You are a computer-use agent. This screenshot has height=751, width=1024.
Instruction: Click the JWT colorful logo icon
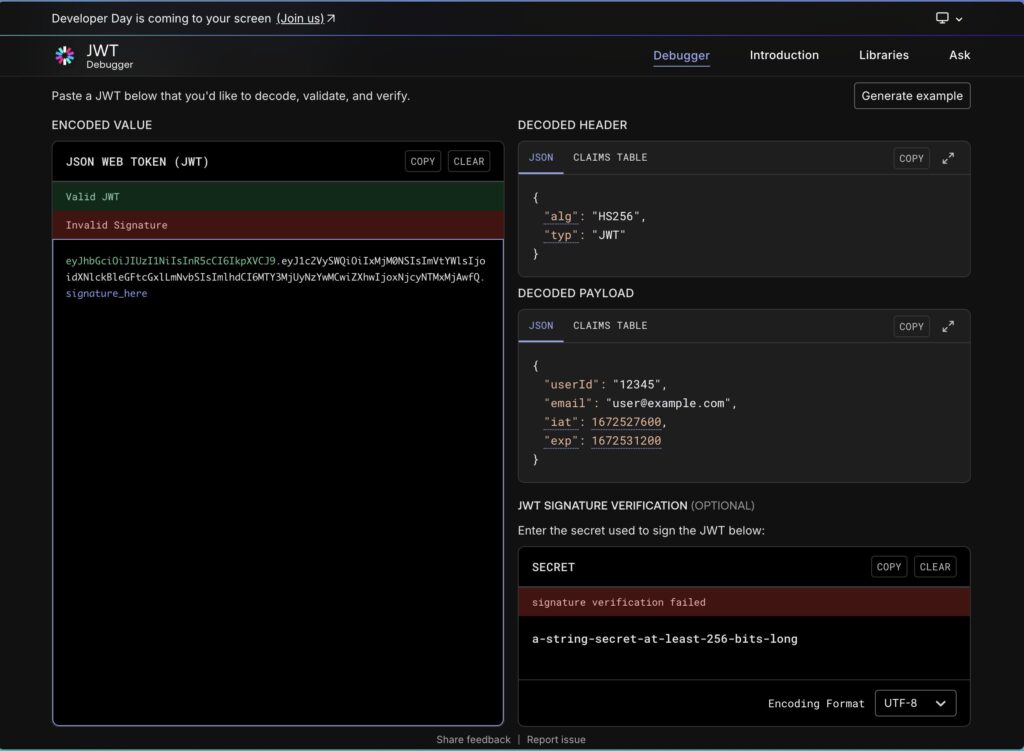[x=65, y=56]
